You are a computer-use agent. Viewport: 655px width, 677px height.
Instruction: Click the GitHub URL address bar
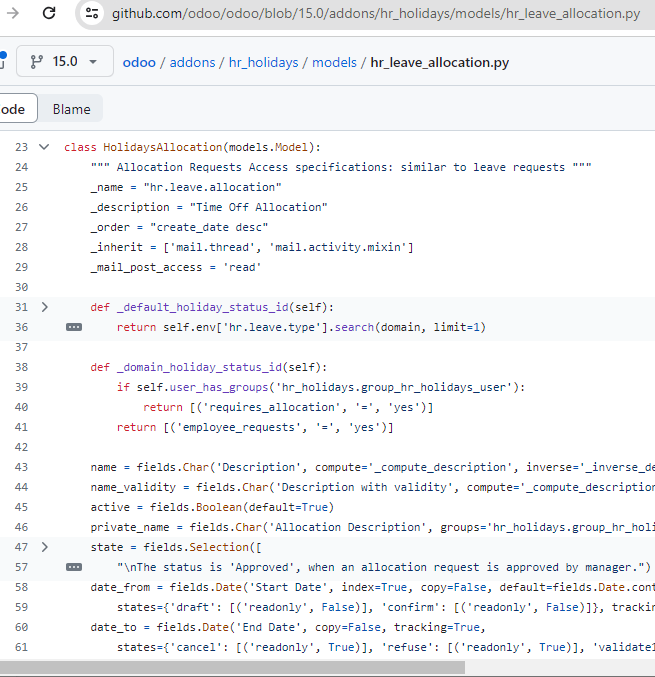(x=376, y=13)
